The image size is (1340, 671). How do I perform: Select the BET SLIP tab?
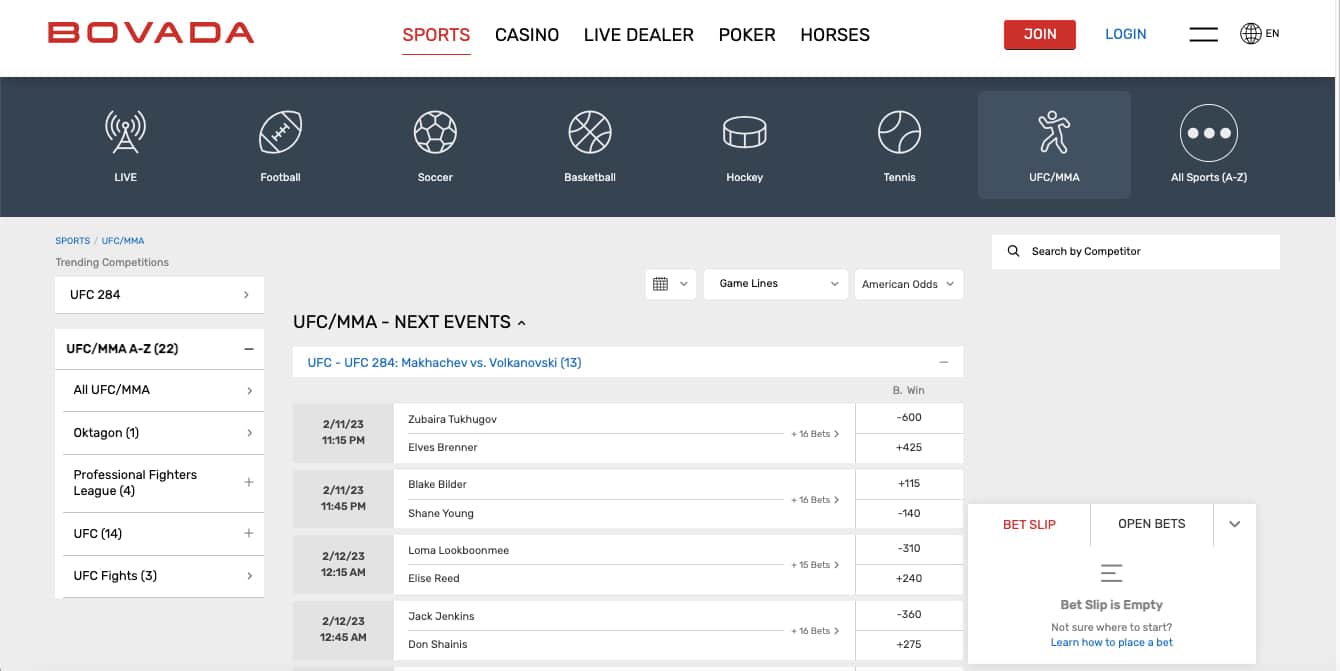click(x=1029, y=524)
